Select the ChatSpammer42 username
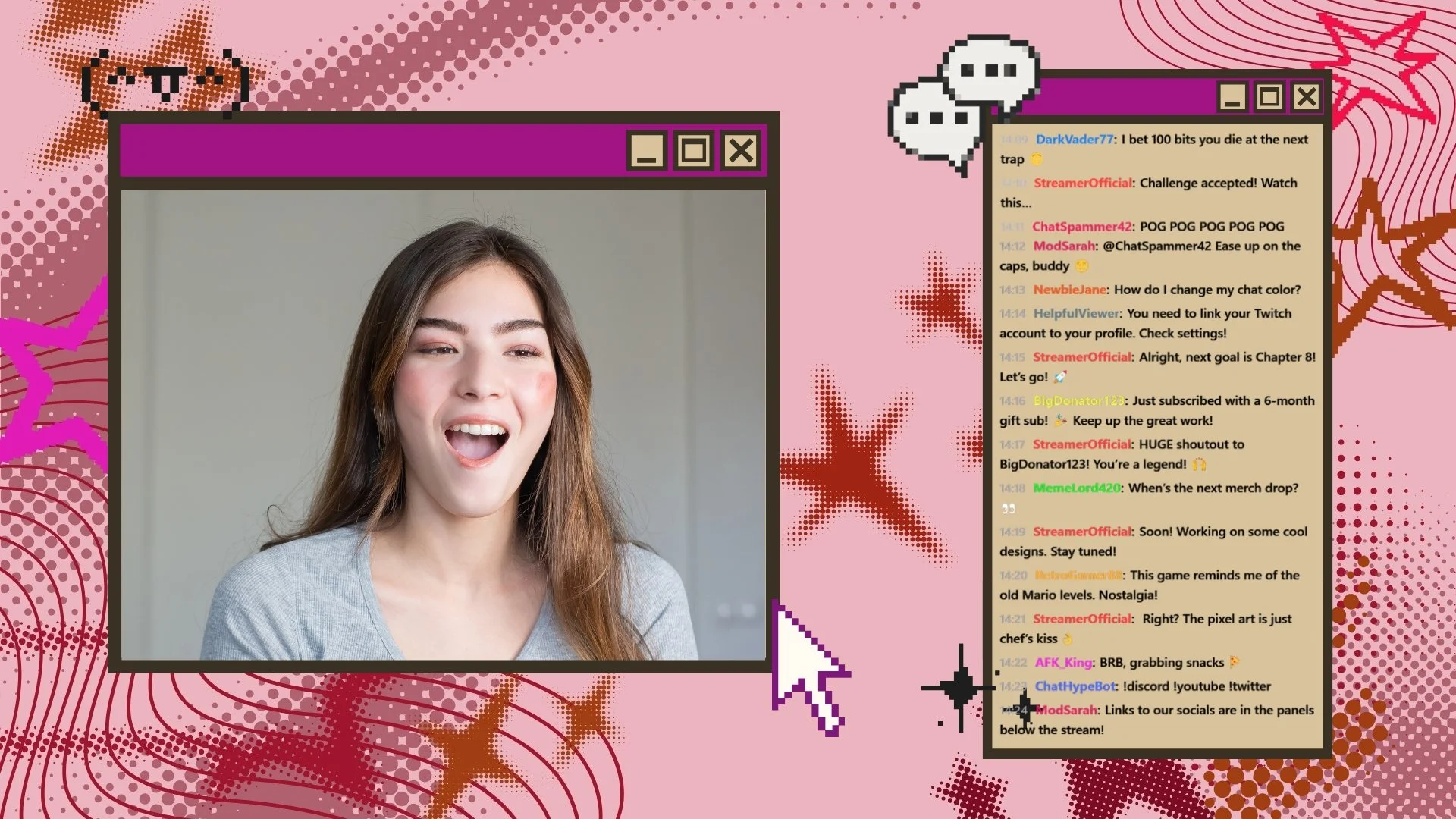Image resolution: width=1456 pixels, height=819 pixels. 1082,226
